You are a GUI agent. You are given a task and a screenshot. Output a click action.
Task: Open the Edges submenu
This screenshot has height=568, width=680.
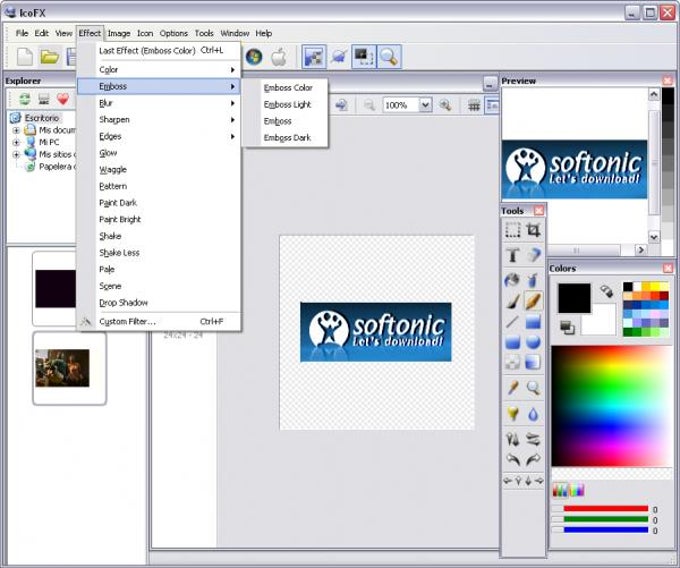pos(158,137)
